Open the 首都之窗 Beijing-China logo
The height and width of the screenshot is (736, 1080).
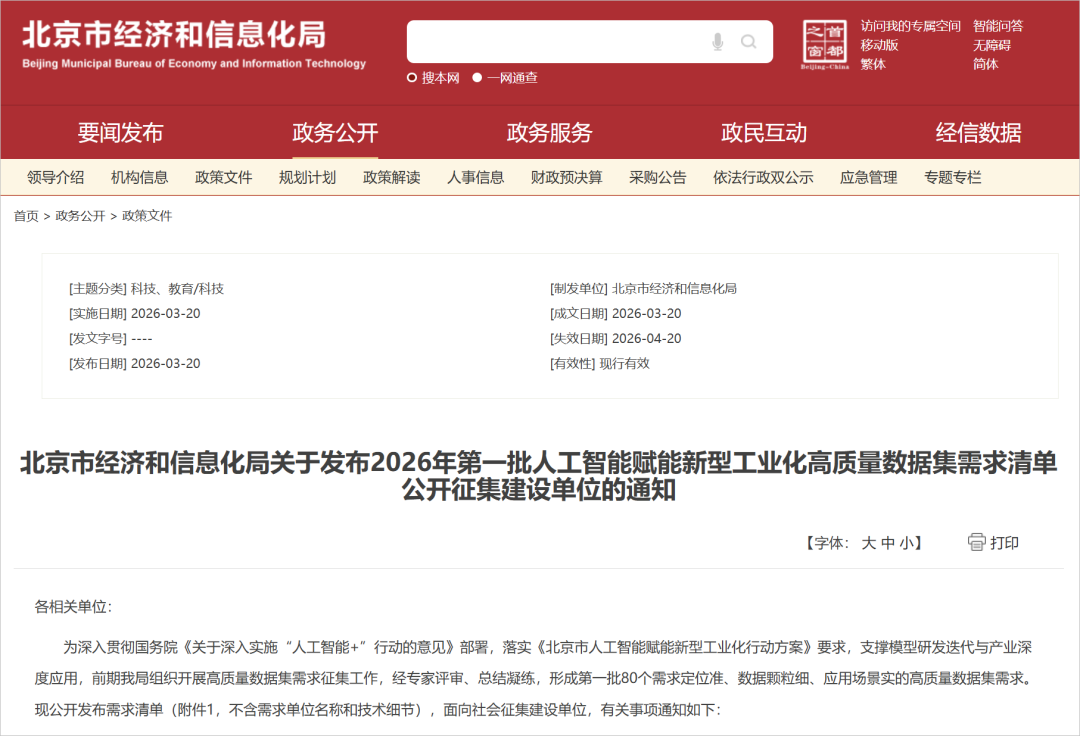(x=824, y=45)
